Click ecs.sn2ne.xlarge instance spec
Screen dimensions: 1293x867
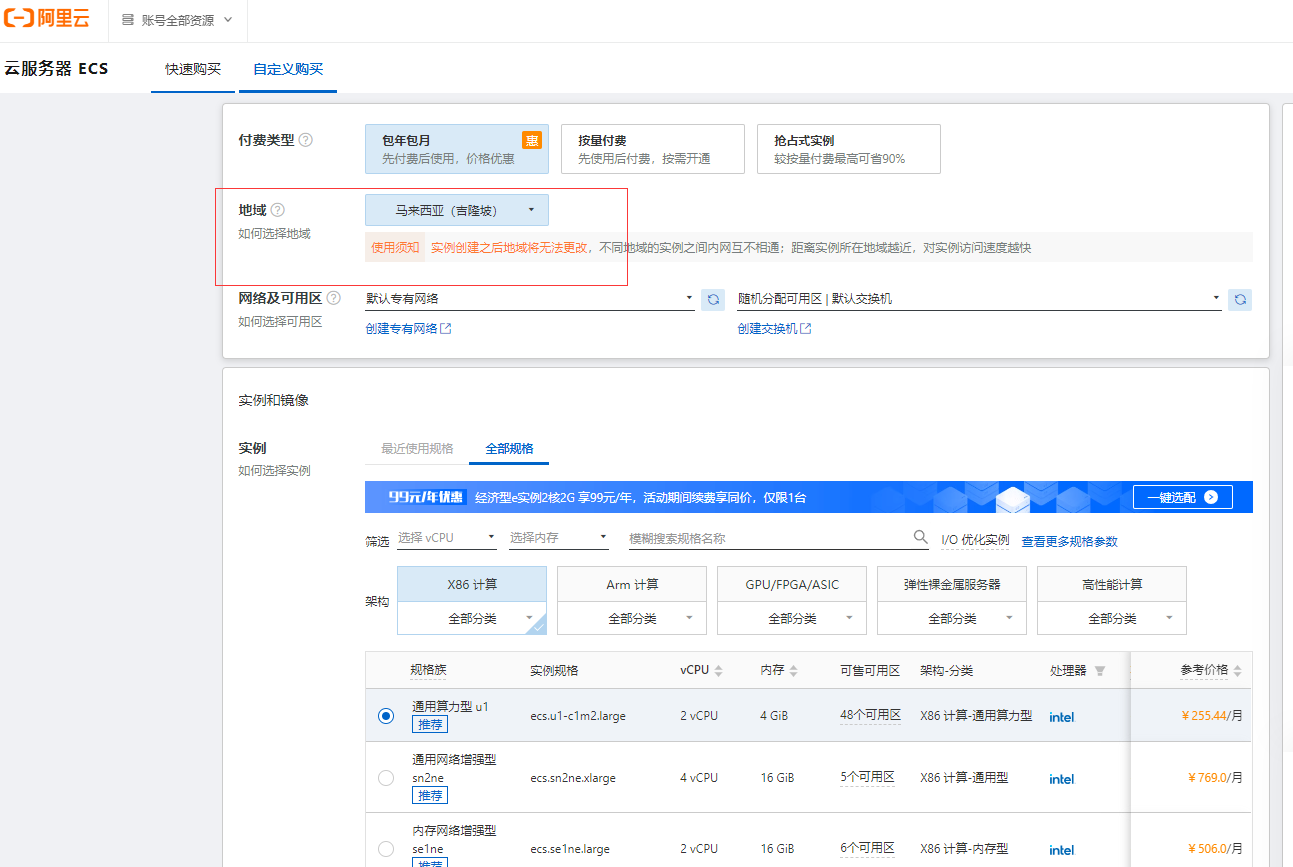(x=573, y=778)
